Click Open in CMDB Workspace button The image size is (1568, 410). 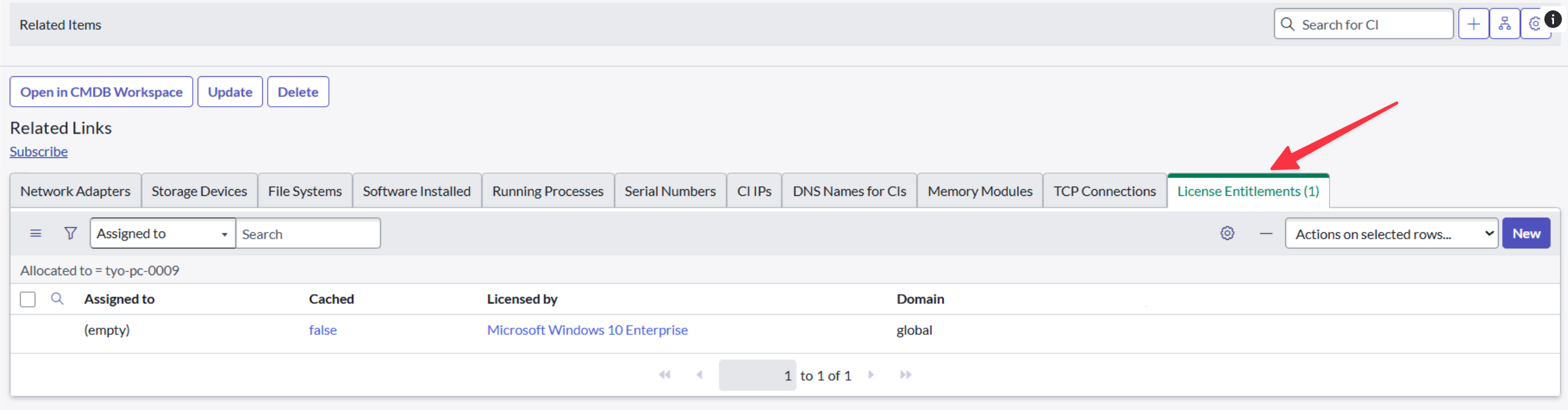pyautogui.click(x=101, y=92)
